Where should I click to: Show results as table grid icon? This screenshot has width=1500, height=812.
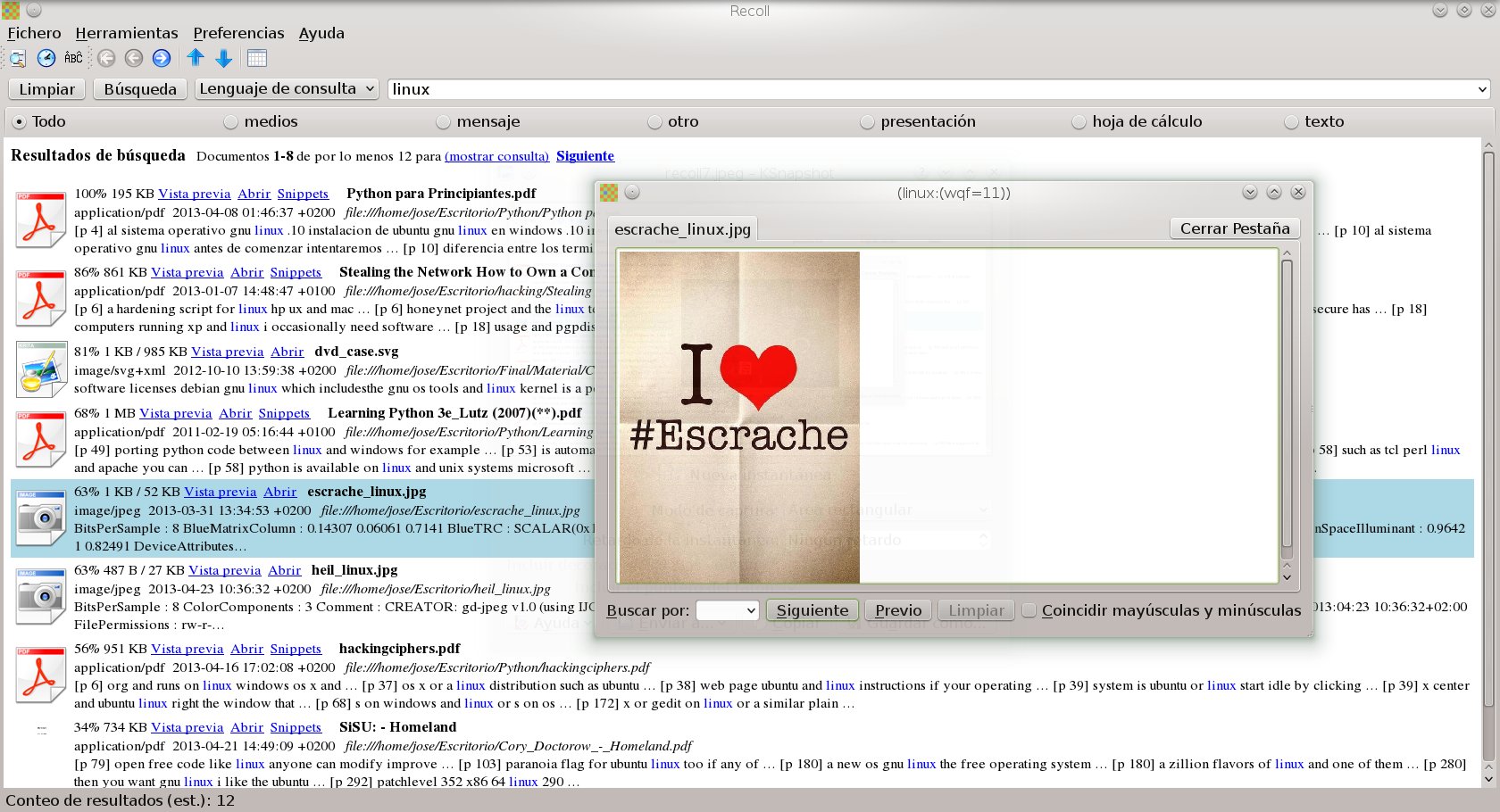point(257,58)
